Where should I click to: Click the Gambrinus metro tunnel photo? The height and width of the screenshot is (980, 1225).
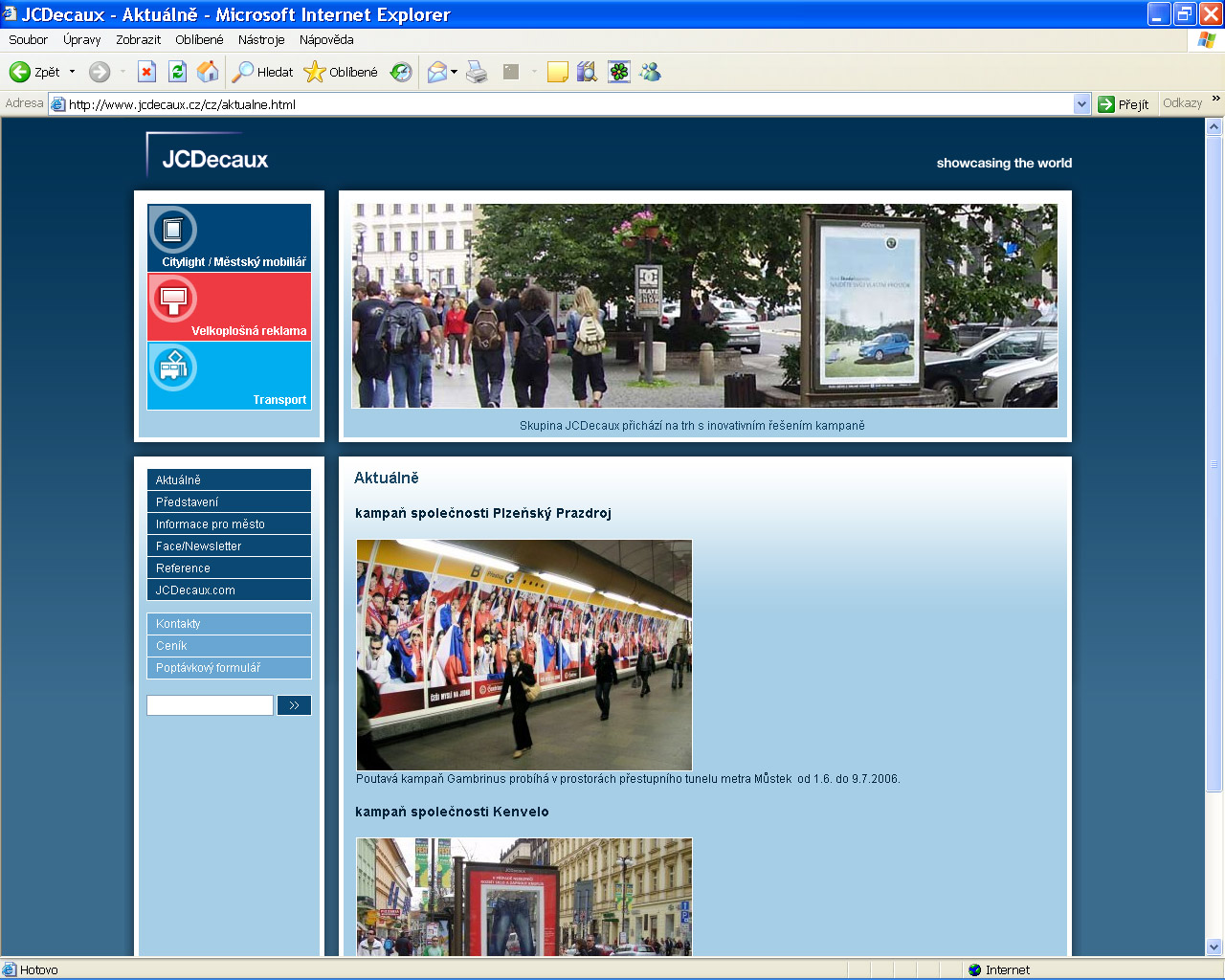coord(524,655)
